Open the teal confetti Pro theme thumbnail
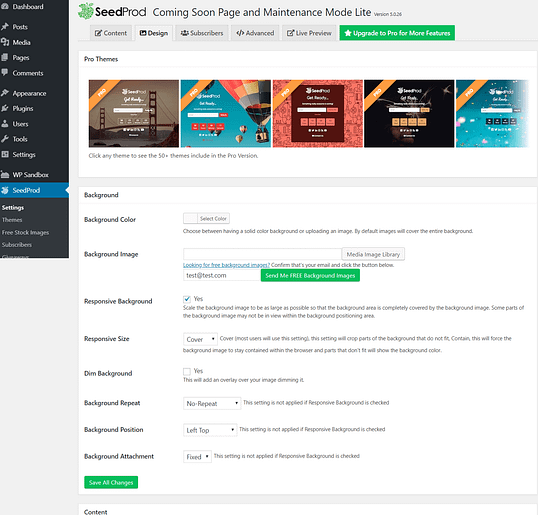The height and width of the screenshot is (515, 538). click(492, 114)
